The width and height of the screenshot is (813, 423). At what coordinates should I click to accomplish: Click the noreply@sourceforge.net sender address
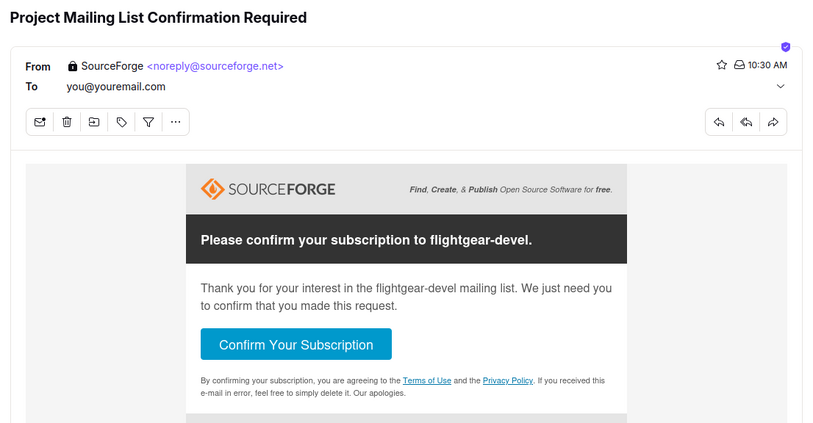pyautogui.click(x=215, y=66)
